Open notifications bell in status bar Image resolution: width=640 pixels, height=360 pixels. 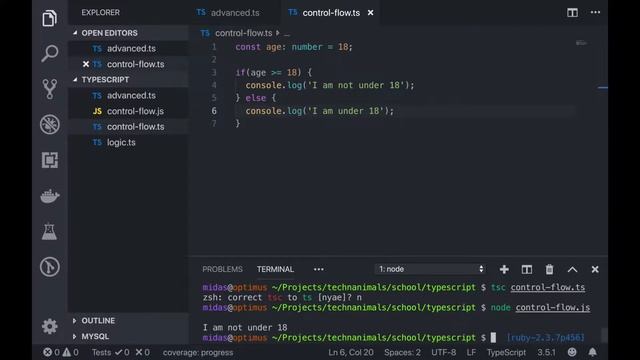pyautogui.click(x=592, y=352)
